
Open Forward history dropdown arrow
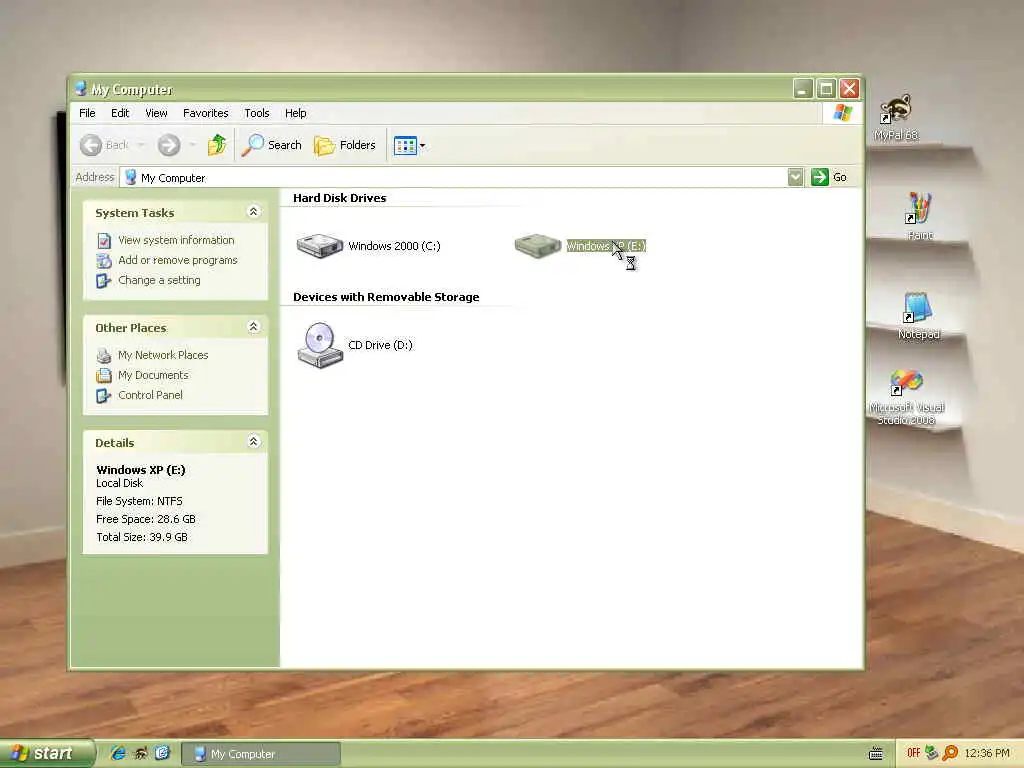pos(192,145)
